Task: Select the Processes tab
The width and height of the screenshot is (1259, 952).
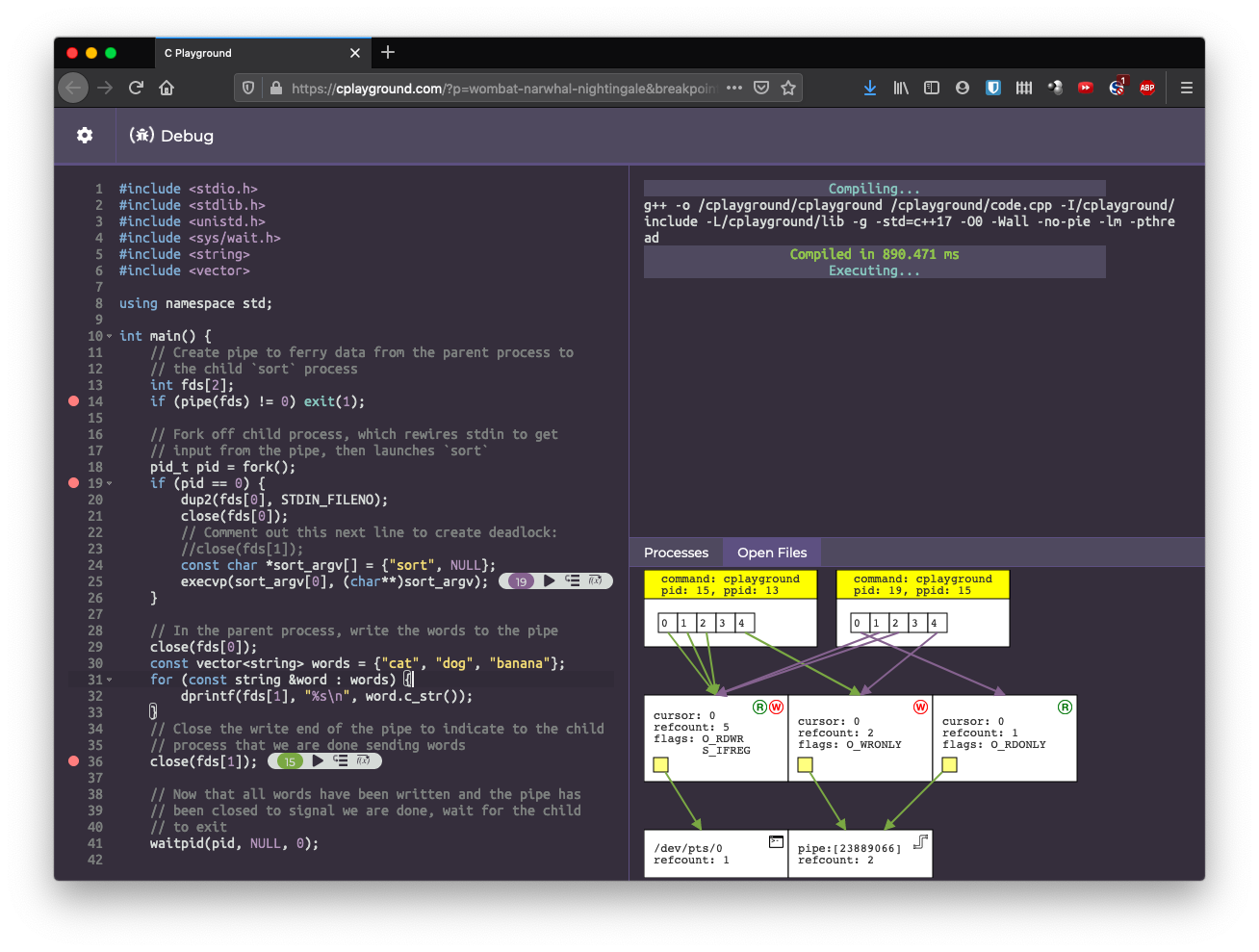Action: [675, 552]
